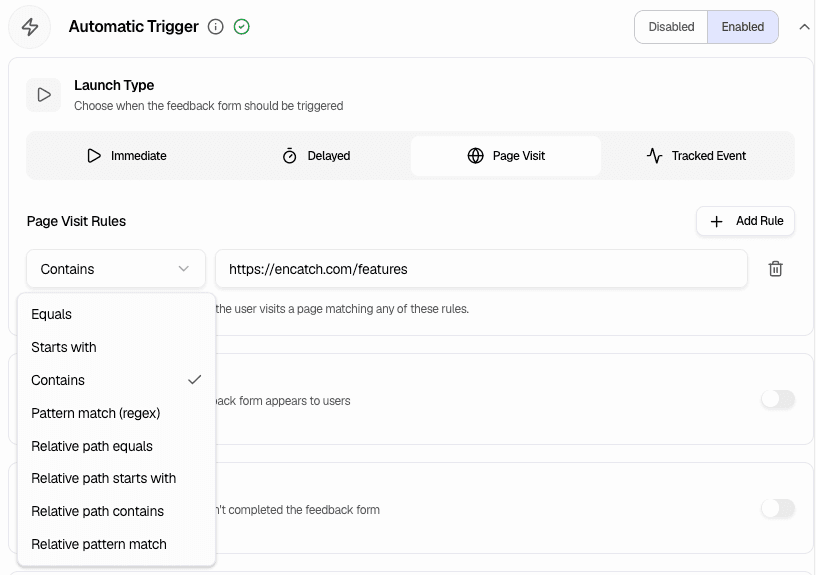Viewport: 816px width, 575px height.
Task: Collapse the Automatic Trigger section
Action: point(804,27)
